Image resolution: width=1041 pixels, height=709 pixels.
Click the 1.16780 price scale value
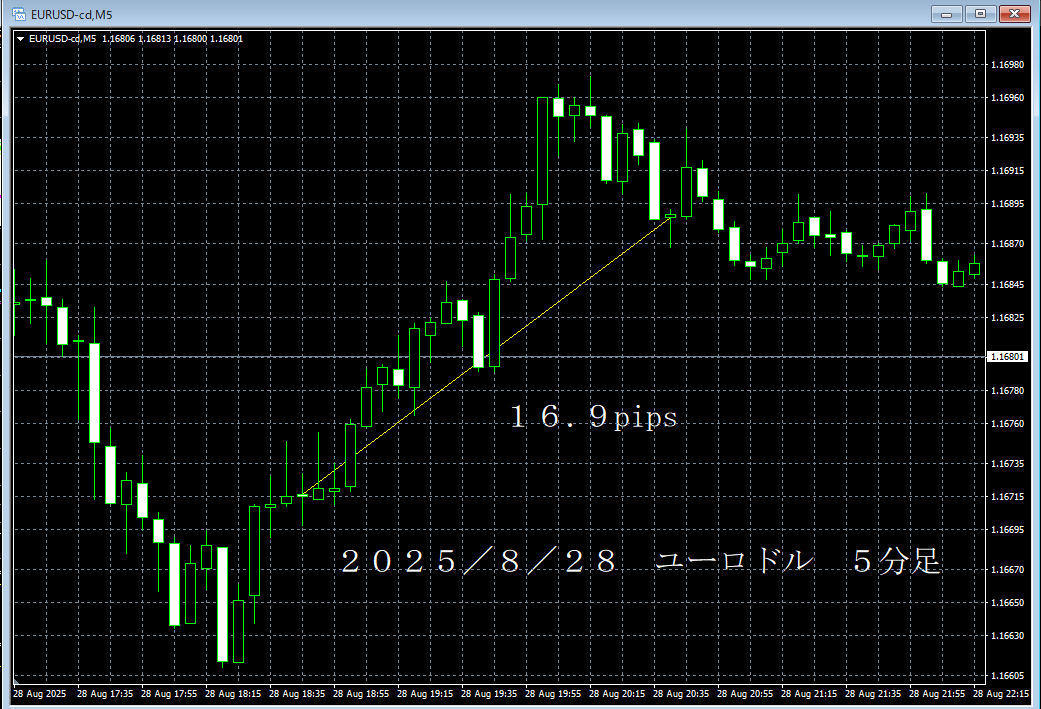click(x=1007, y=391)
